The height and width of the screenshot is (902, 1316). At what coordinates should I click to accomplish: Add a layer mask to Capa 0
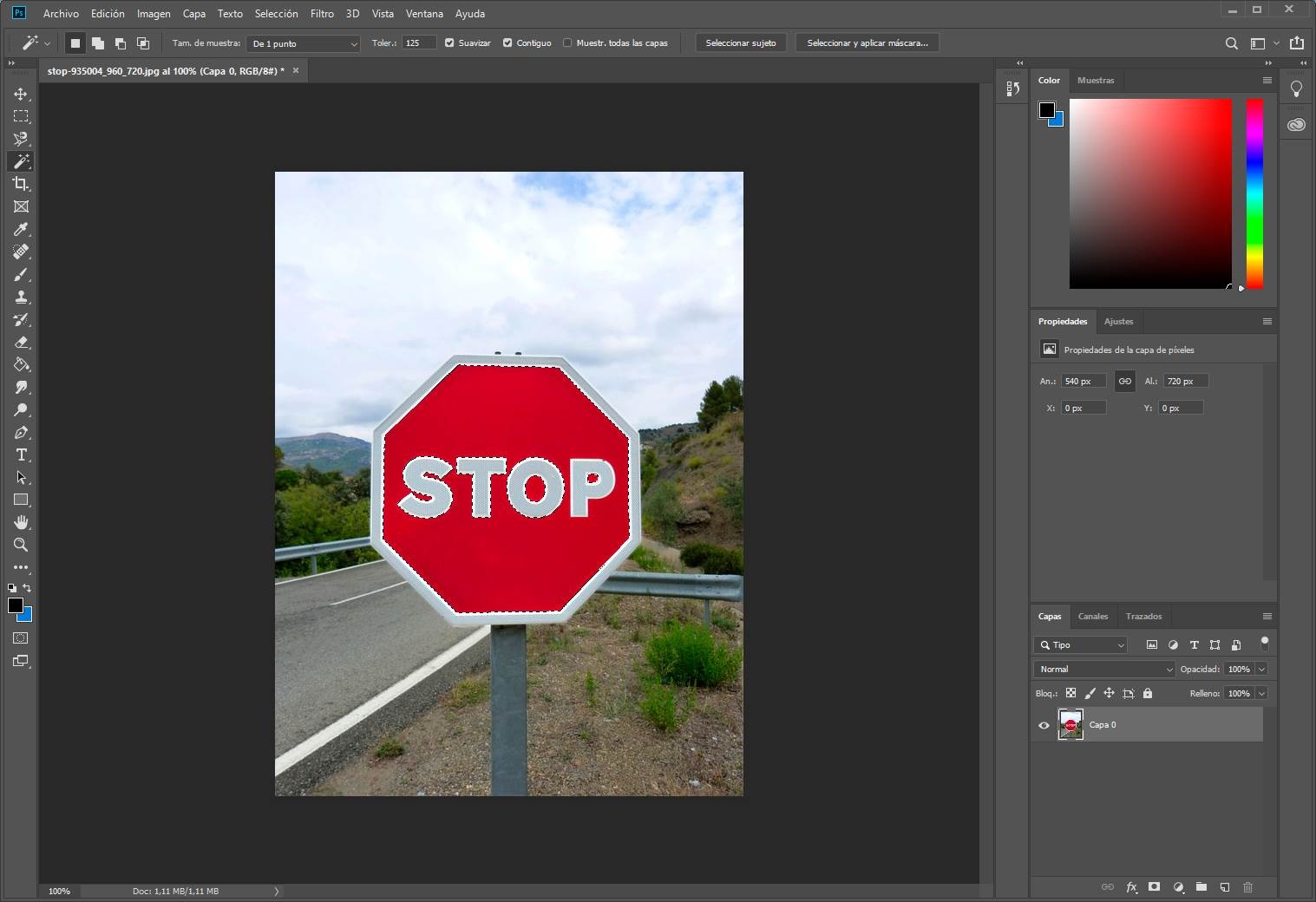pyautogui.click(x=1155, y=887)
